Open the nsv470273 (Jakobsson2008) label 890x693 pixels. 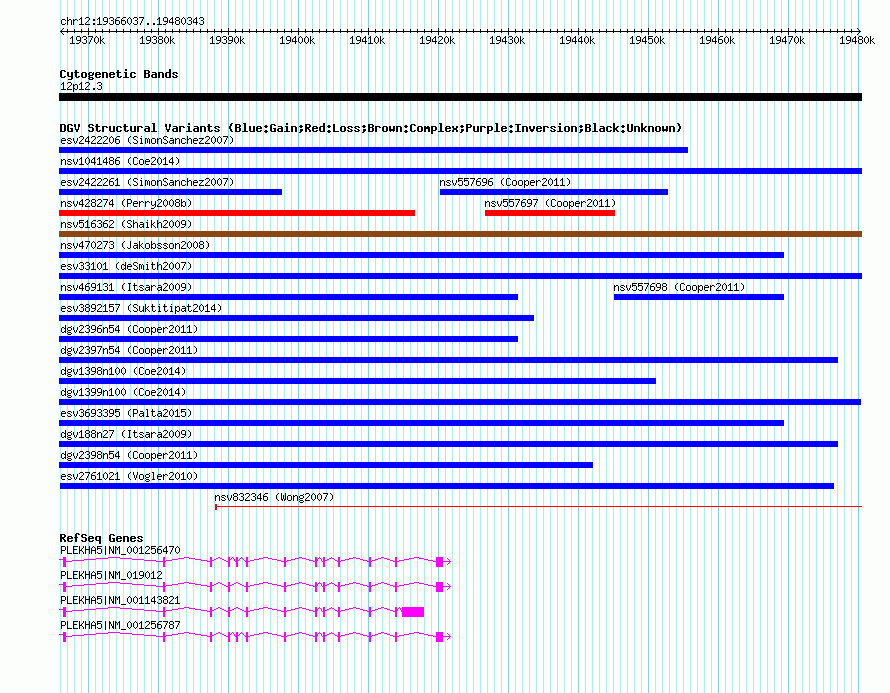135,245
